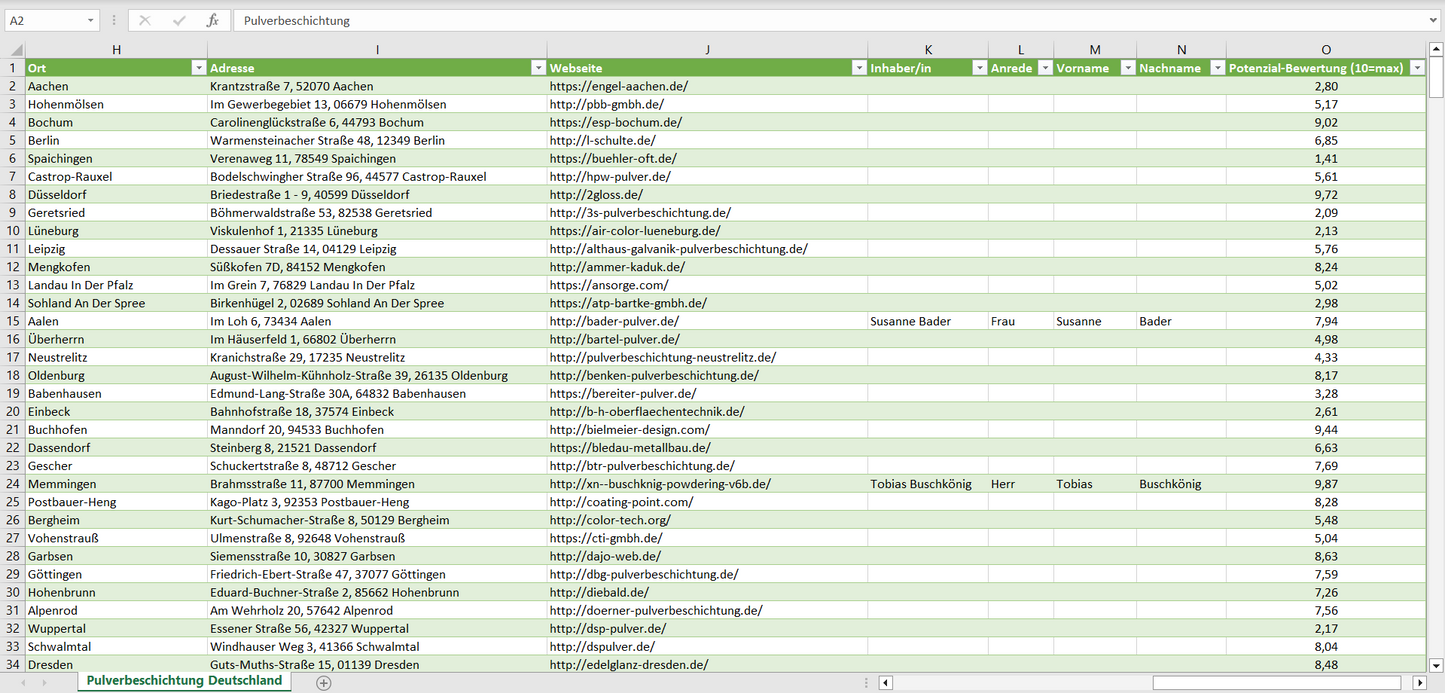Click the horizontal scrollbar left arrow
The width and height of the screenshot is (1445, 693).
(x=886, y=682)
